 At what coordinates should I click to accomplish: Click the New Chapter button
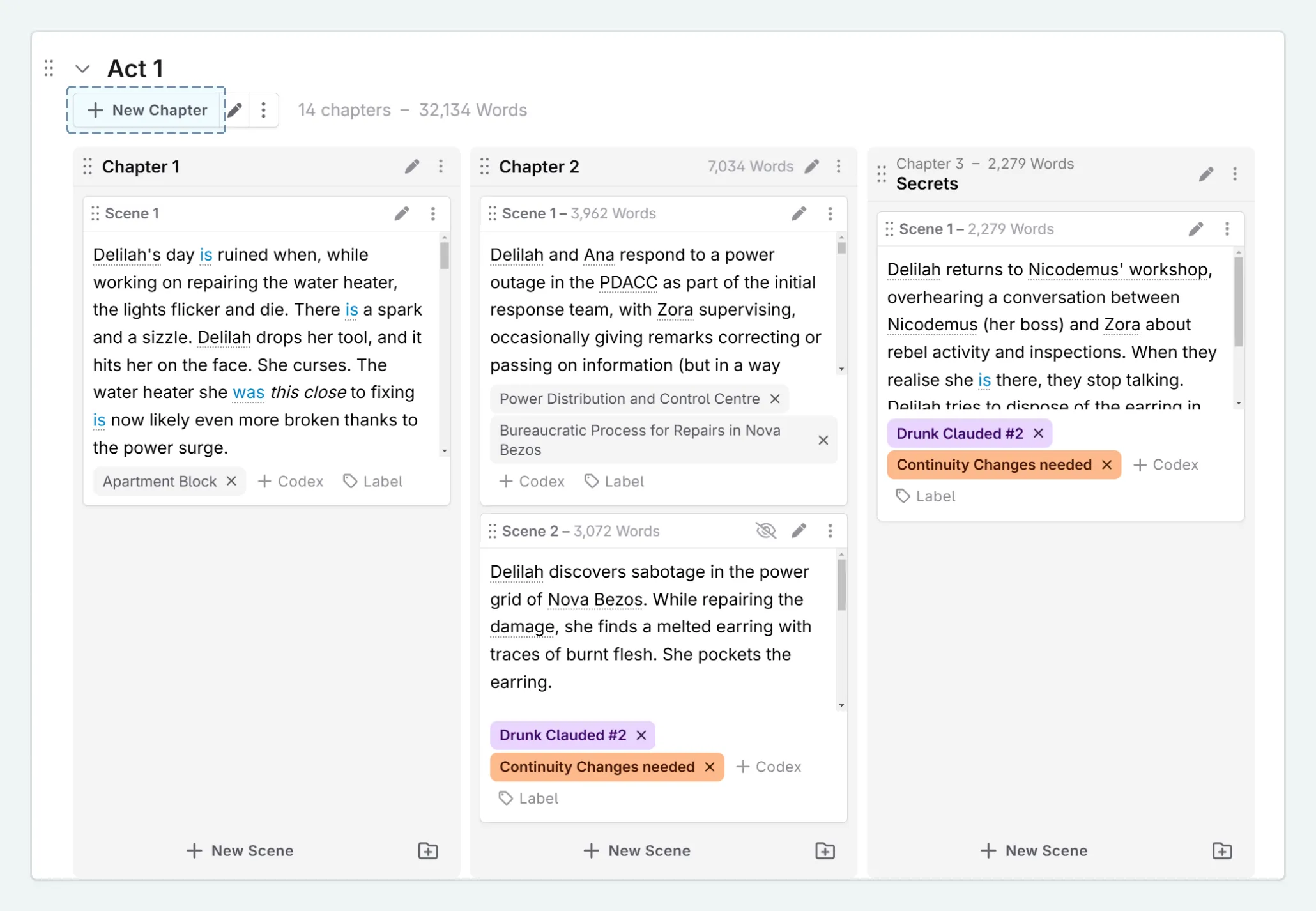pyautogui.click(x=148, y=110)
